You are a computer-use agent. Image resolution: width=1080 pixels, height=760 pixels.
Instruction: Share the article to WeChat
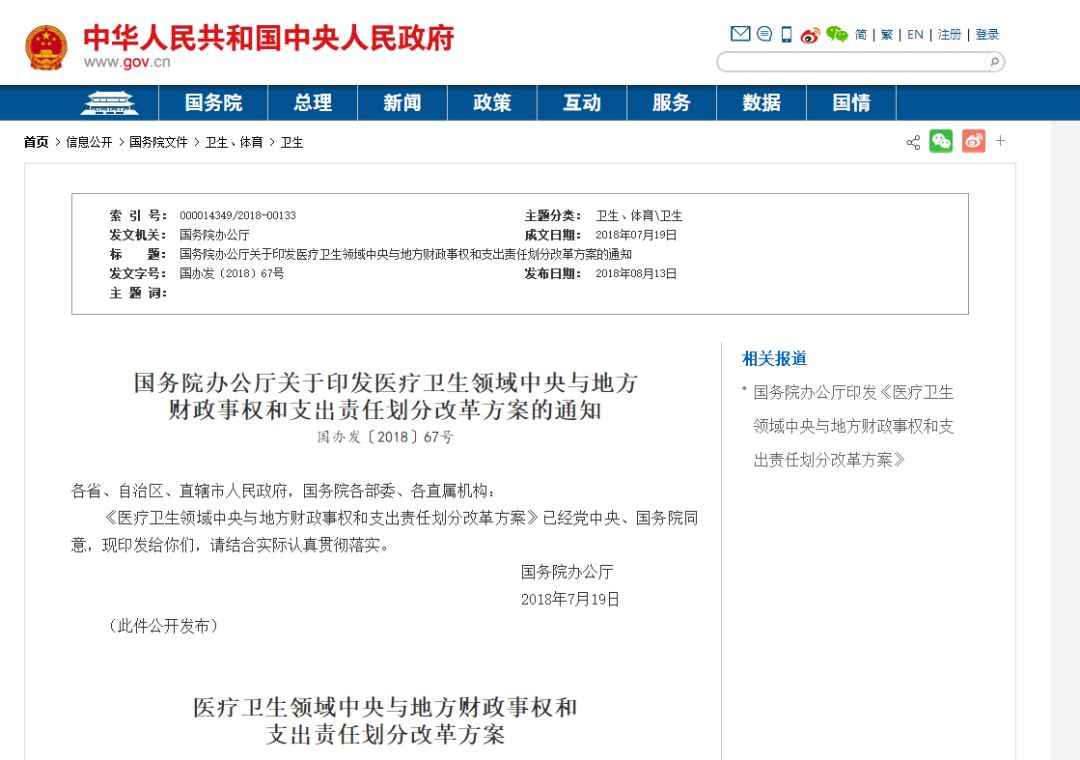point(940,142)
